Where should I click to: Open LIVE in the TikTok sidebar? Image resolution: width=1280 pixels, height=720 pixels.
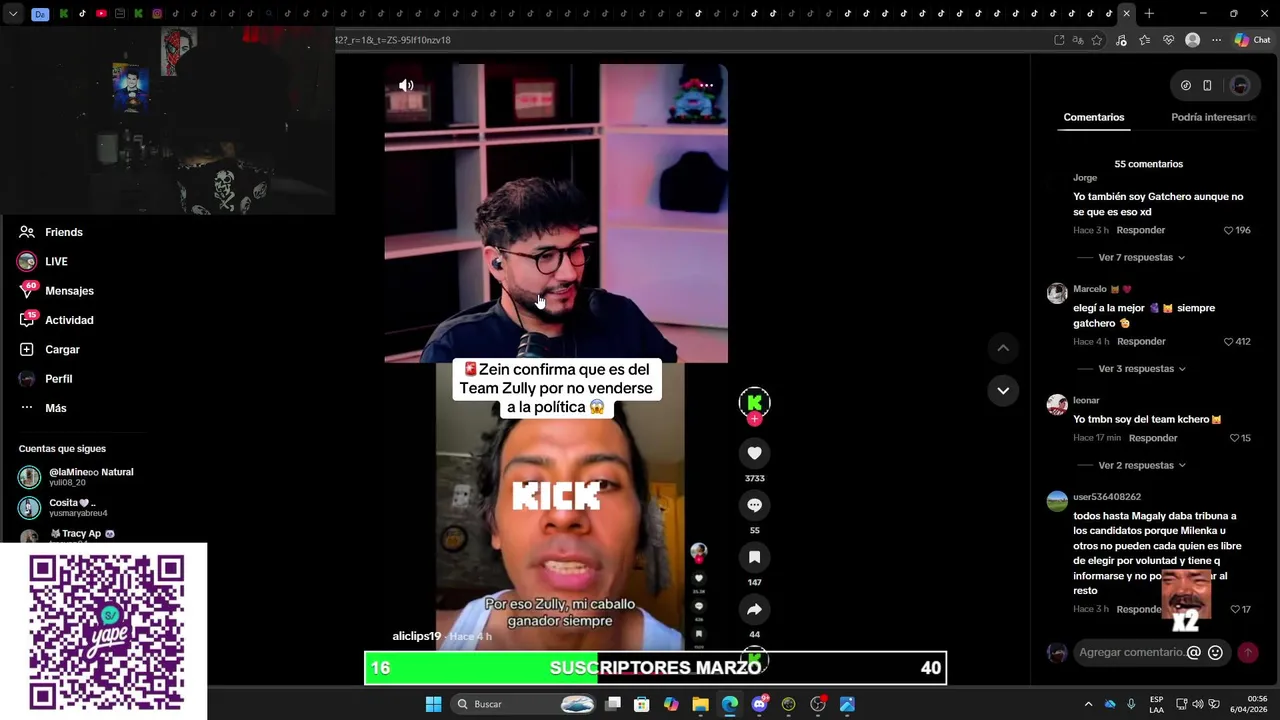pyautogui.click(x=56, y=262)
